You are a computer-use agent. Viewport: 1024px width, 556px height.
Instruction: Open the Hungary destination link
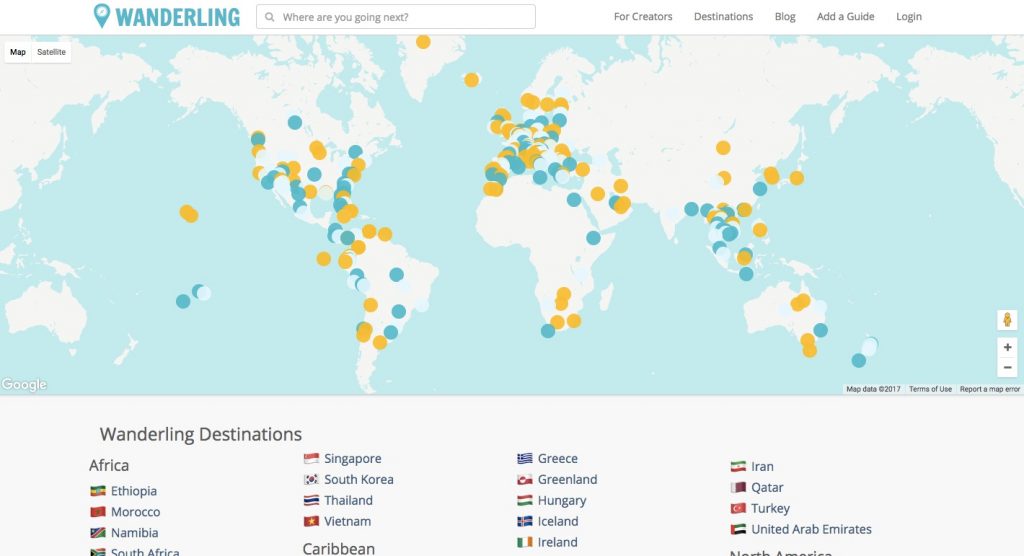pyautogui.click(x=562, y=500)
